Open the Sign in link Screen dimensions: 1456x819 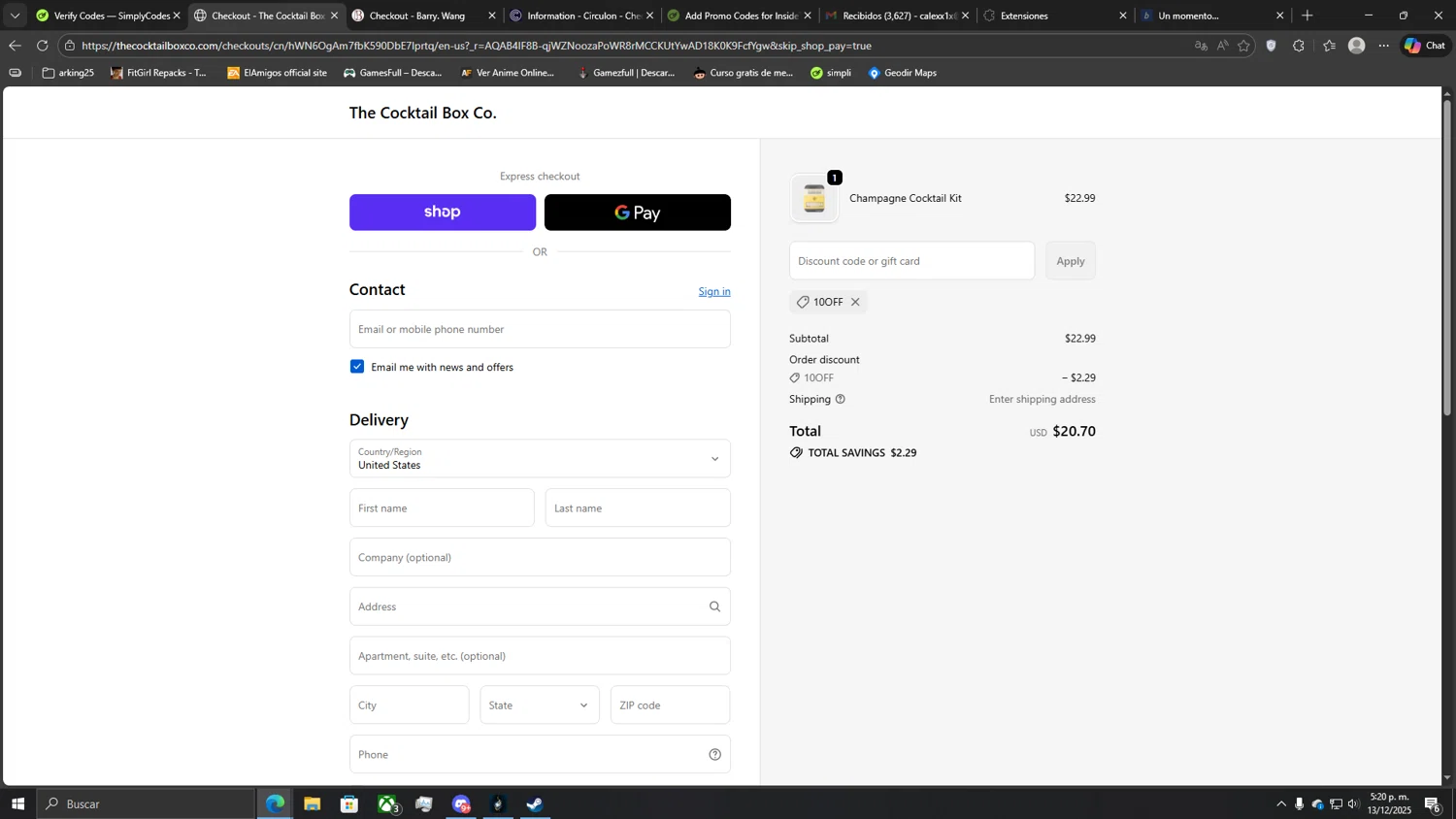click(x=714, y=291)
